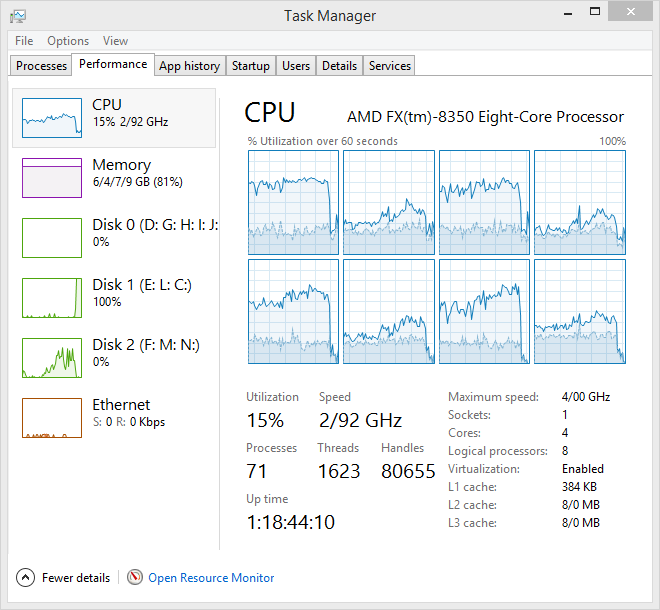The width and height of the screenshot is (660, 610).
Task: Click the threads count 1623
Action: point(339,471)
